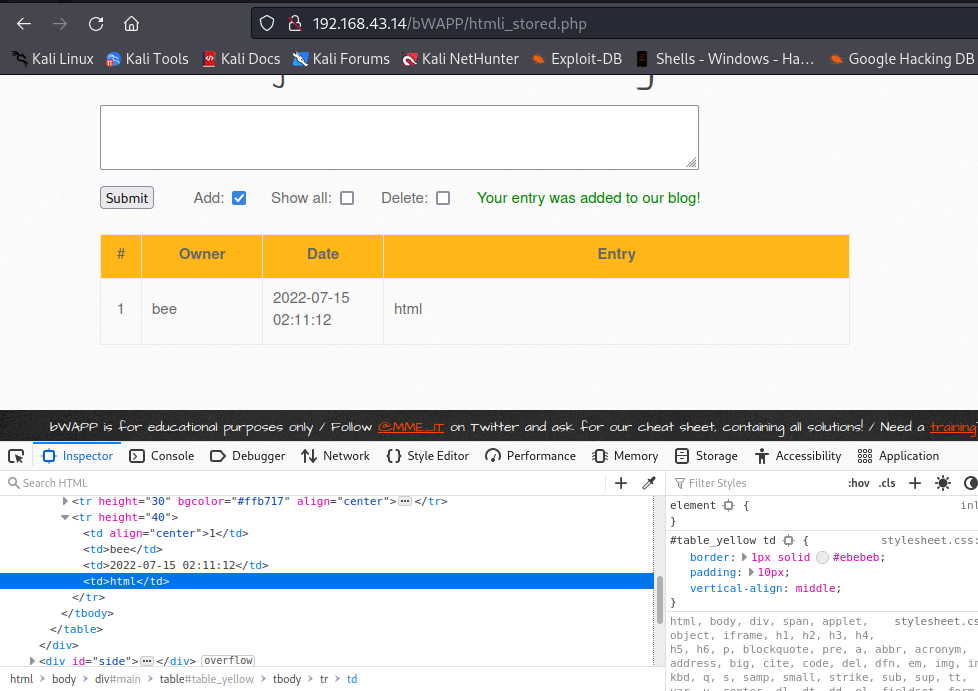Expand the border shorthand property arrow
978x691 pixels.
coord(744,557)
